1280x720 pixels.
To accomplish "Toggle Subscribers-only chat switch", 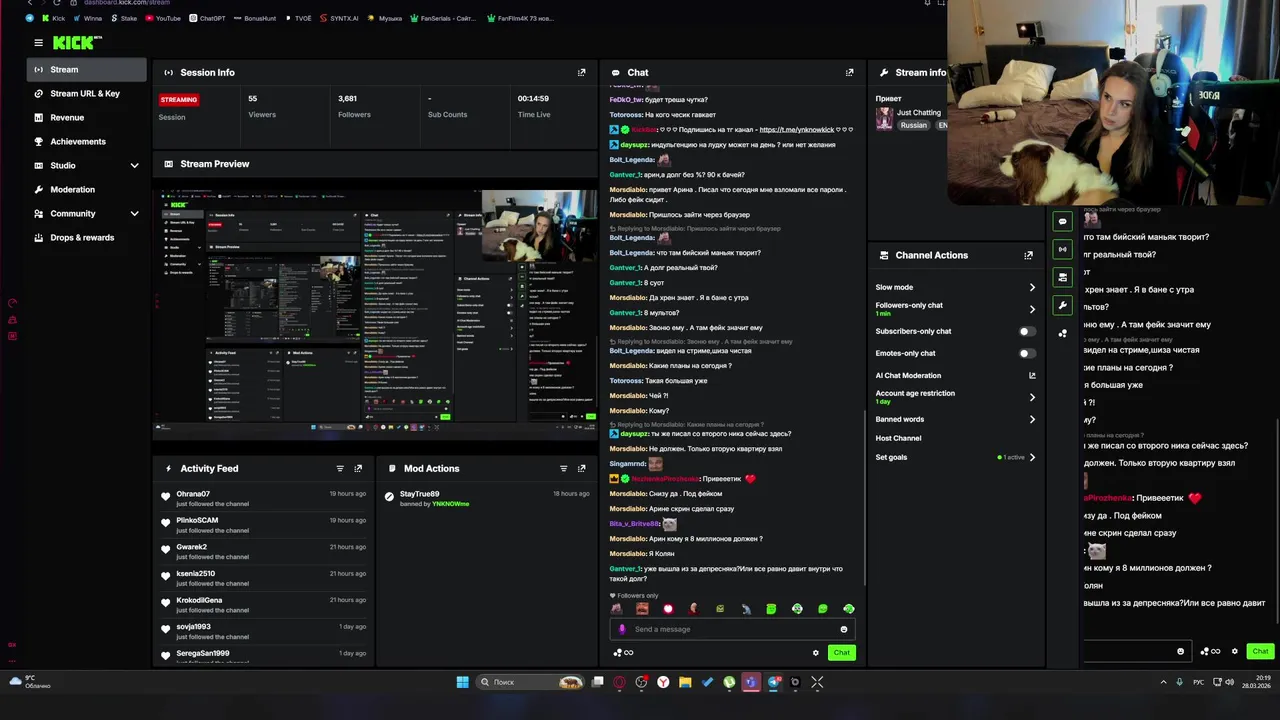I will point(1027,331).
